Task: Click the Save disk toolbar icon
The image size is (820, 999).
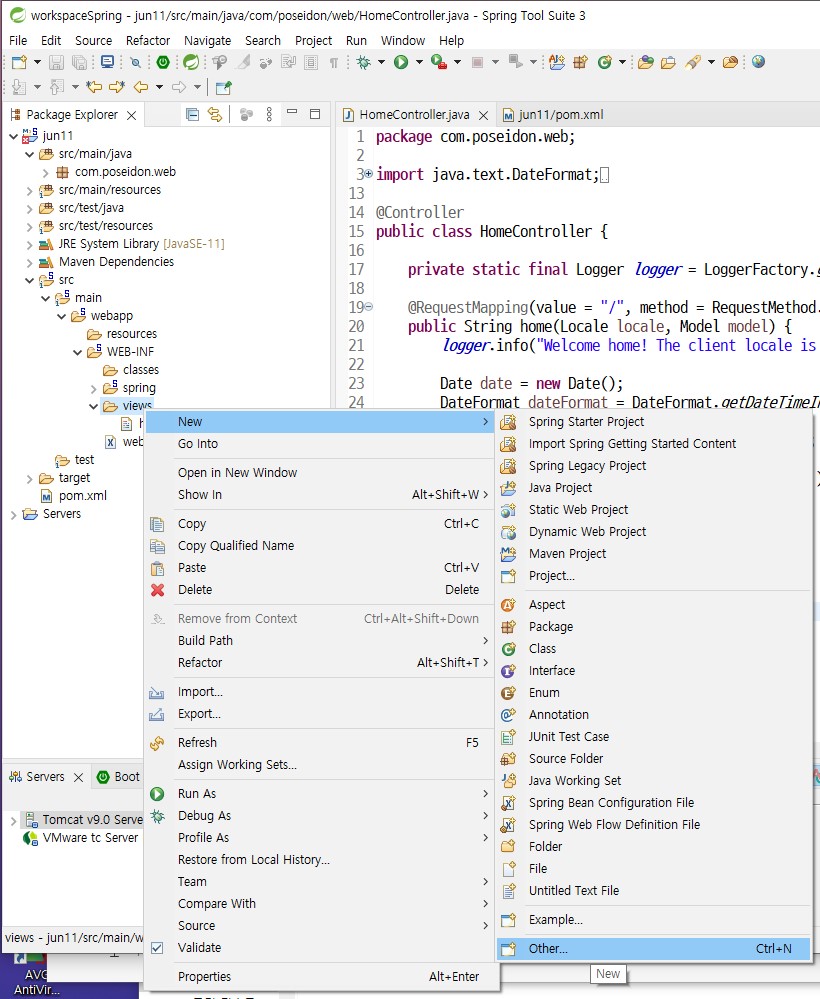Action: tap(56, 62)
